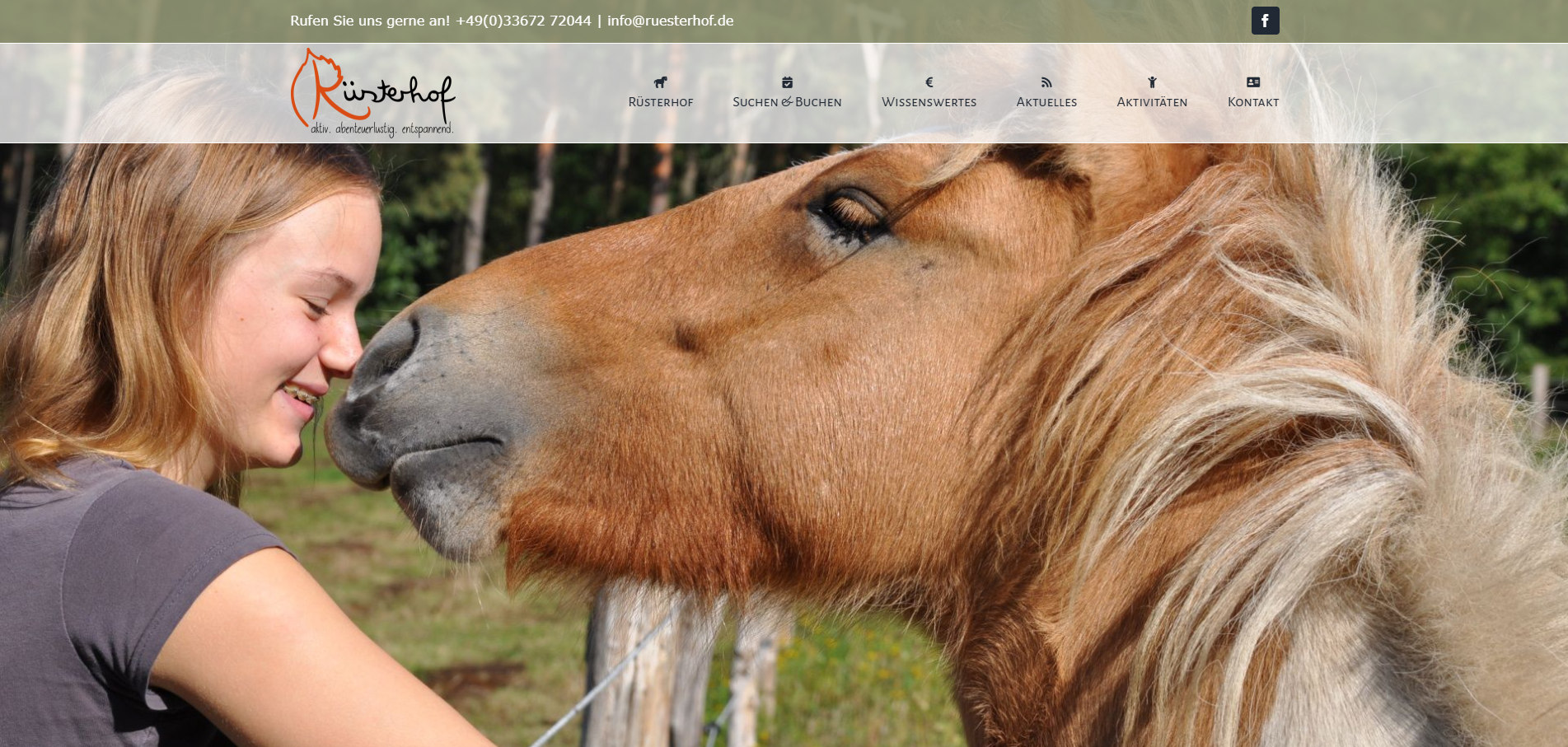1568x747 pixels.
Task: Open the Kontakt menu label
Action: click(1253, 102)
